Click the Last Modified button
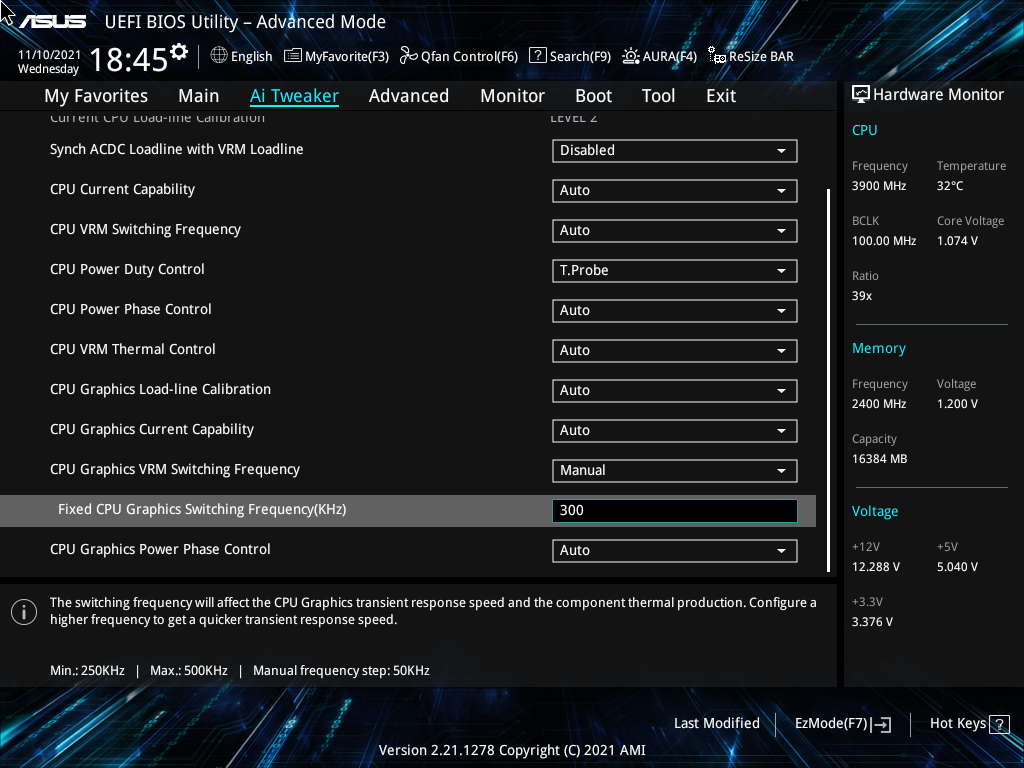Screen dimensions: 1024x768 click(x=716, y=724)
